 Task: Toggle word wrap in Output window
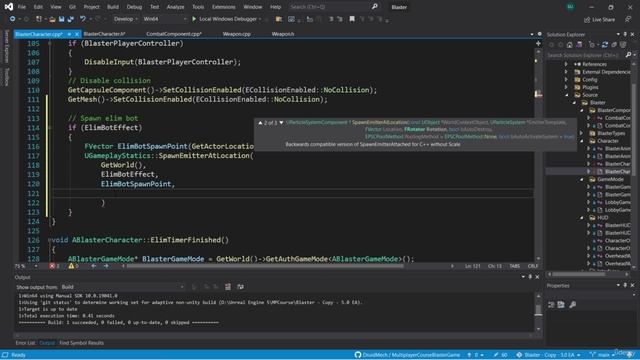coord(240,287)
